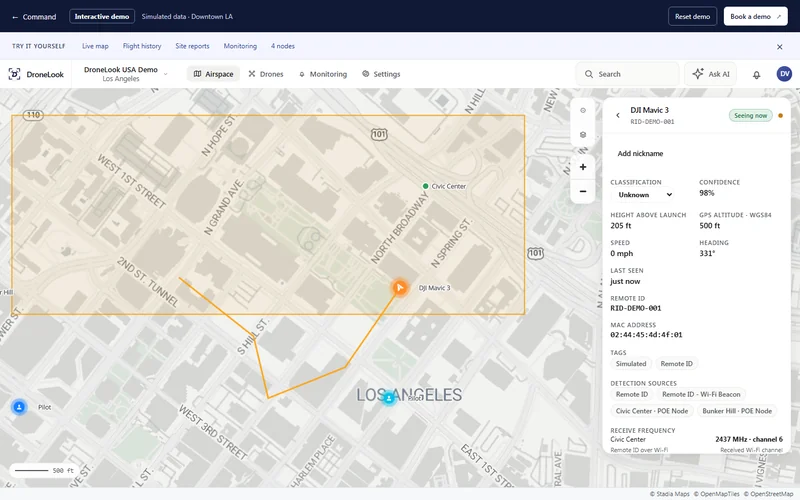Click the Remote ID tag under Tags
This screenshot has width=800, height=500.
point(677,364)
